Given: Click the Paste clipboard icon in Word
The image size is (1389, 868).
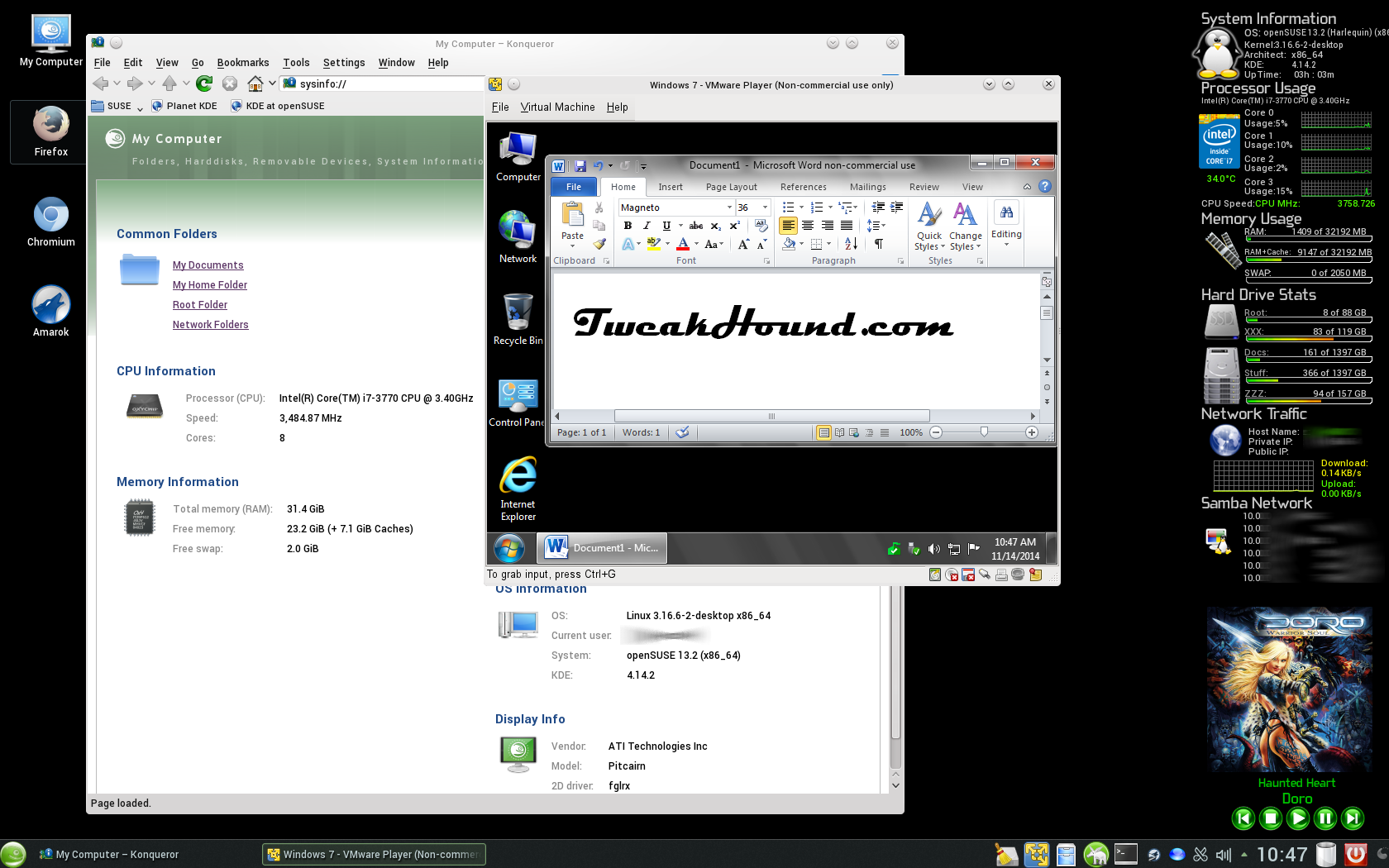Looking at the screenshot, I should coord(572,215).
